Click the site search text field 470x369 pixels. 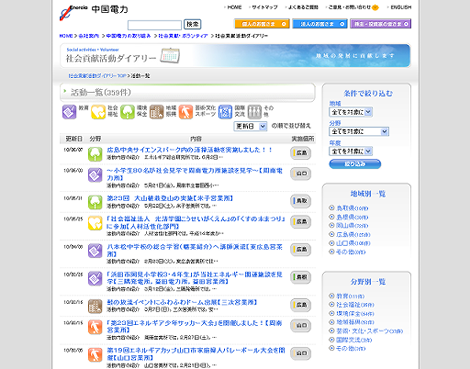coord(155,25)
